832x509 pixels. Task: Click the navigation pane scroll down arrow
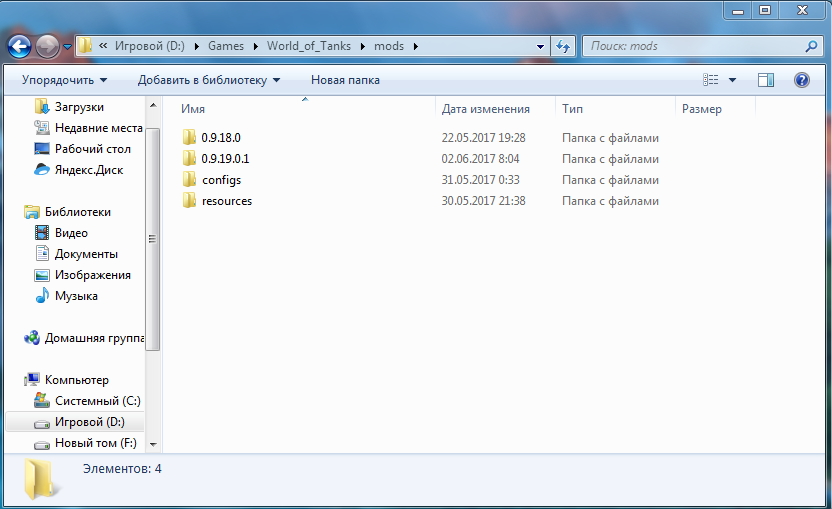[x=153, y=444]
